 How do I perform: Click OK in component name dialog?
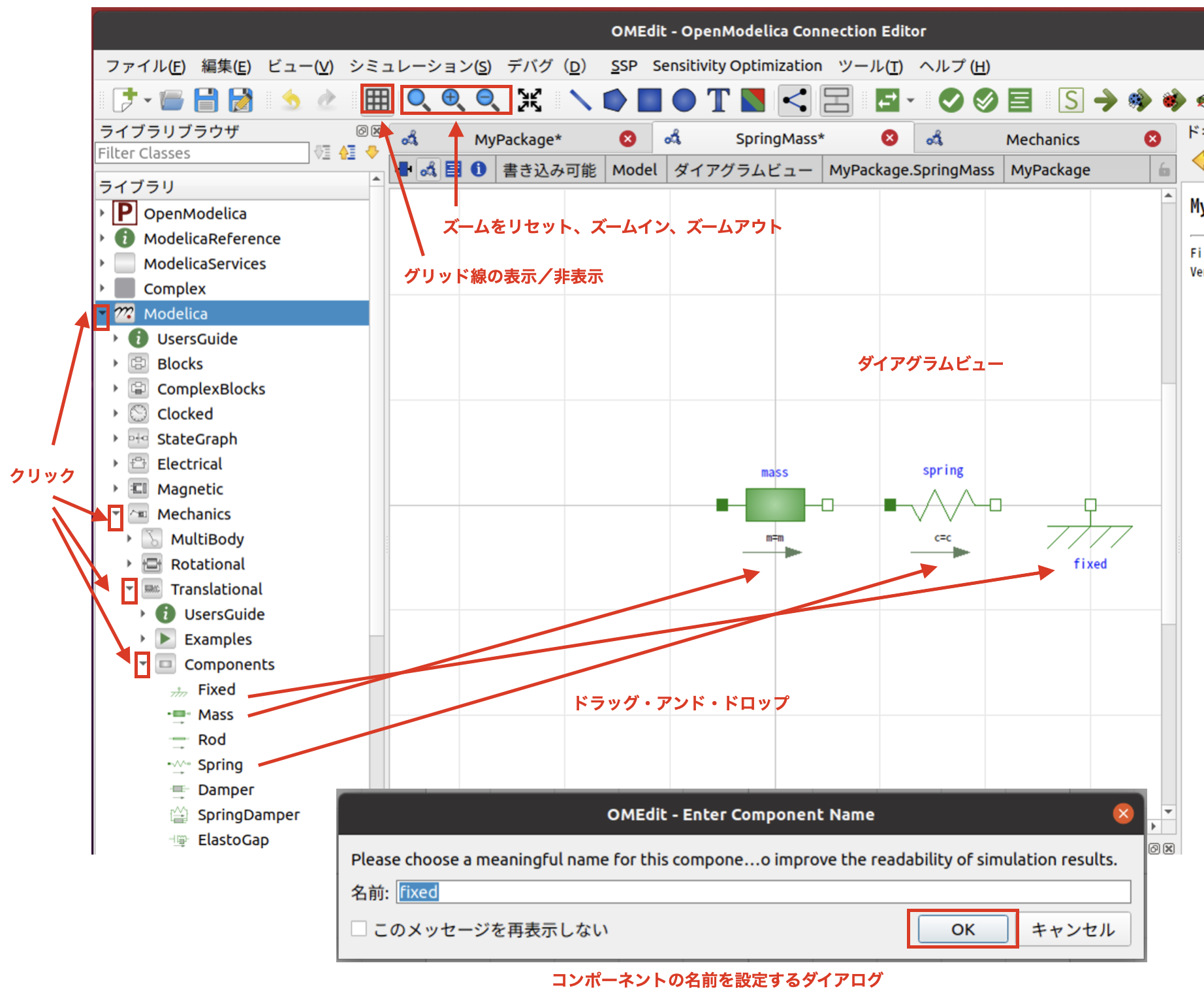point(962,929)
